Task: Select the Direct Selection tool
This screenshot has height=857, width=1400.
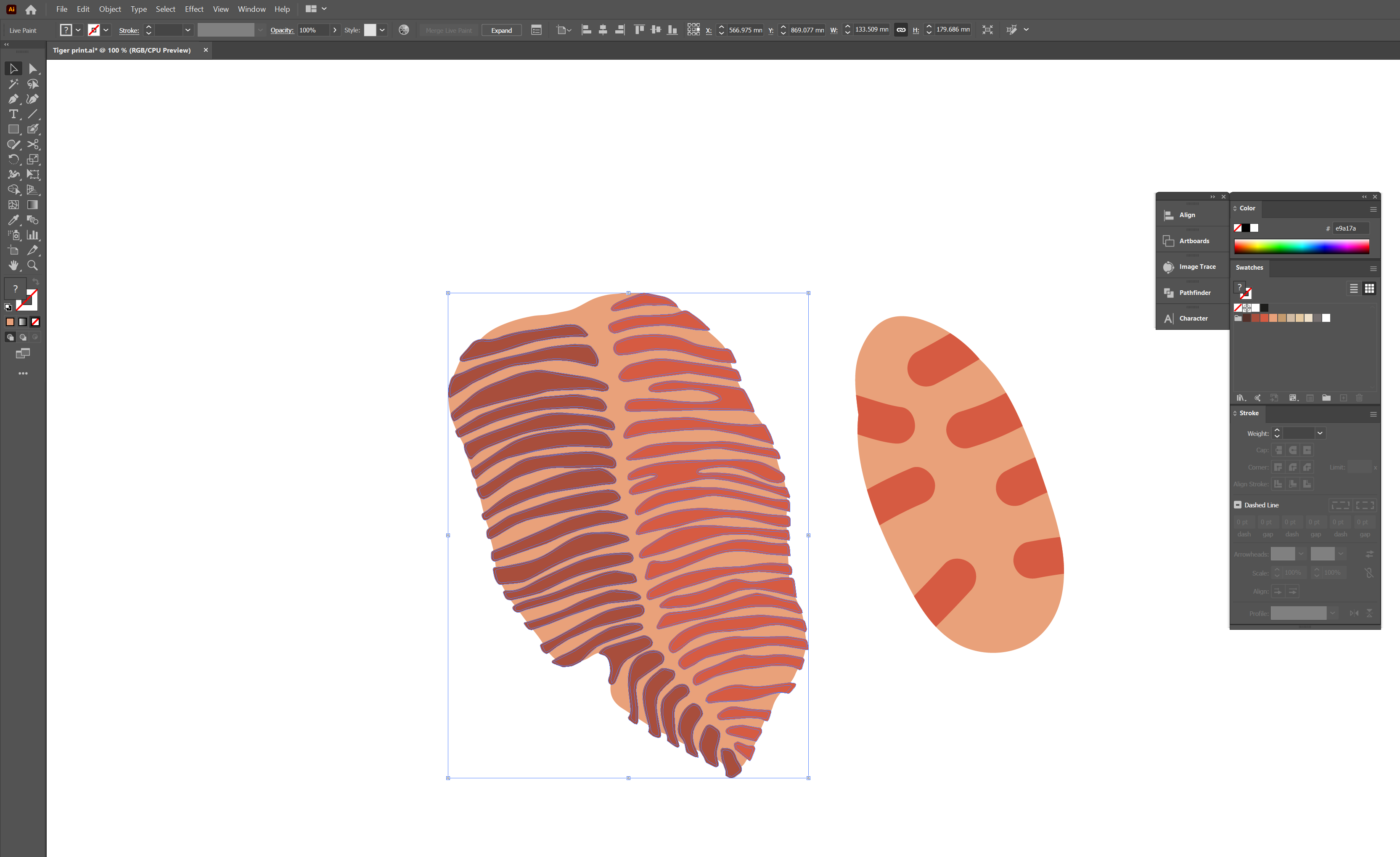Action: [x=33, y=69]
